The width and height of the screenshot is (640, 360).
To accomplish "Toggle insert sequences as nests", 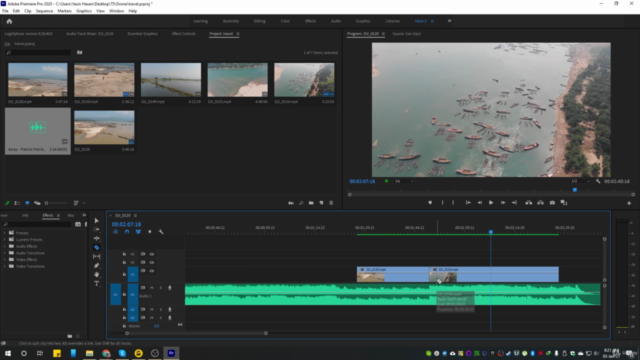I will click(x=116, y=232).
